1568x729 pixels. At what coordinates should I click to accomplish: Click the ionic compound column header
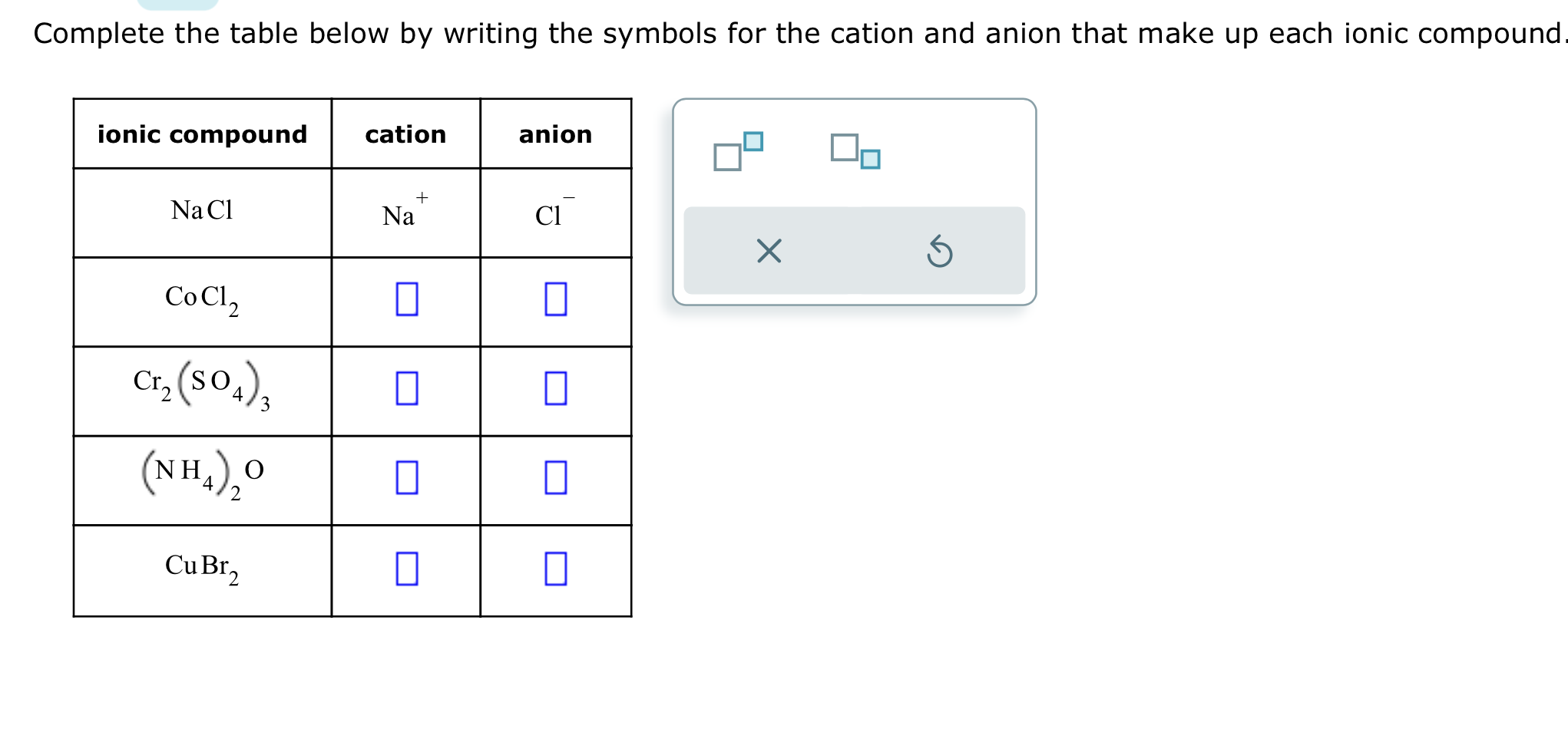(203, 134)
